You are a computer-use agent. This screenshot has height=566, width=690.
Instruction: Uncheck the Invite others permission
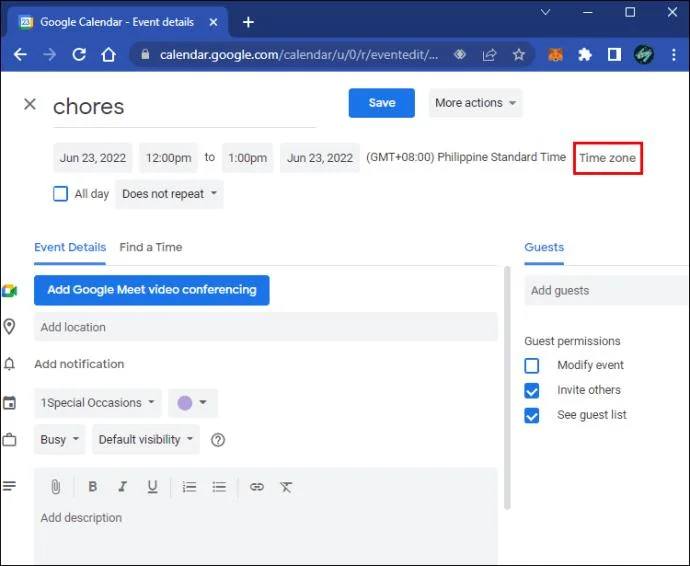(x=532, y=390)
